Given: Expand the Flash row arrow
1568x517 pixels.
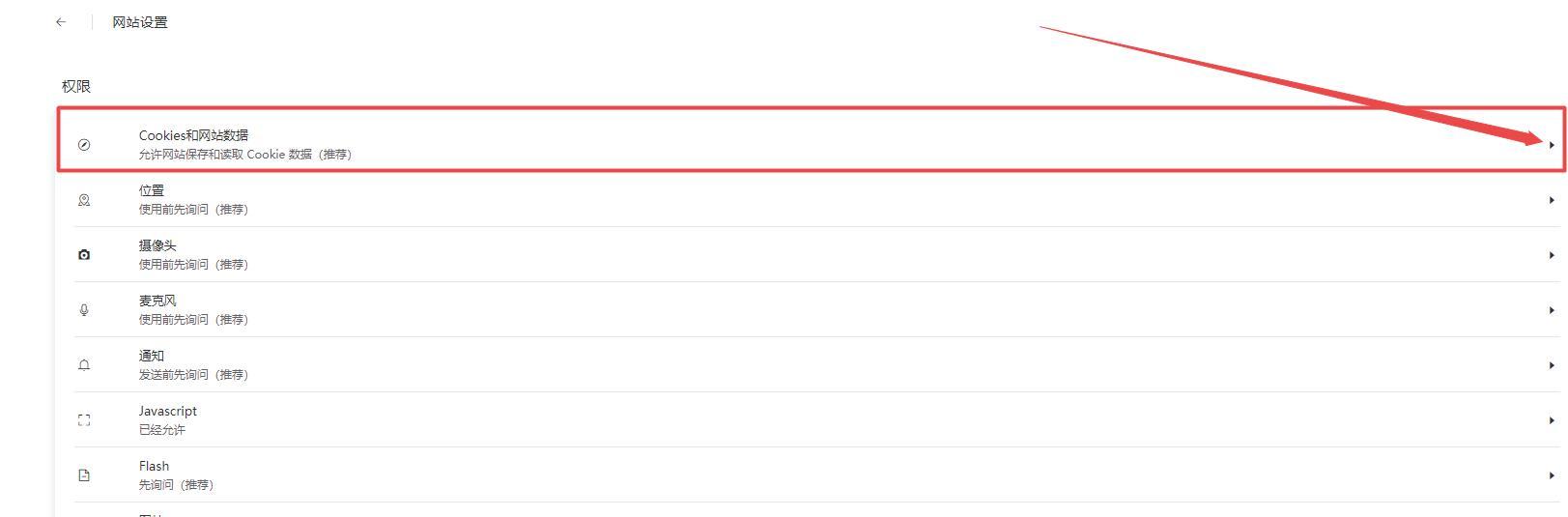Looking at the screenshot, I should pyautogui.click(x=1552, y=475).
